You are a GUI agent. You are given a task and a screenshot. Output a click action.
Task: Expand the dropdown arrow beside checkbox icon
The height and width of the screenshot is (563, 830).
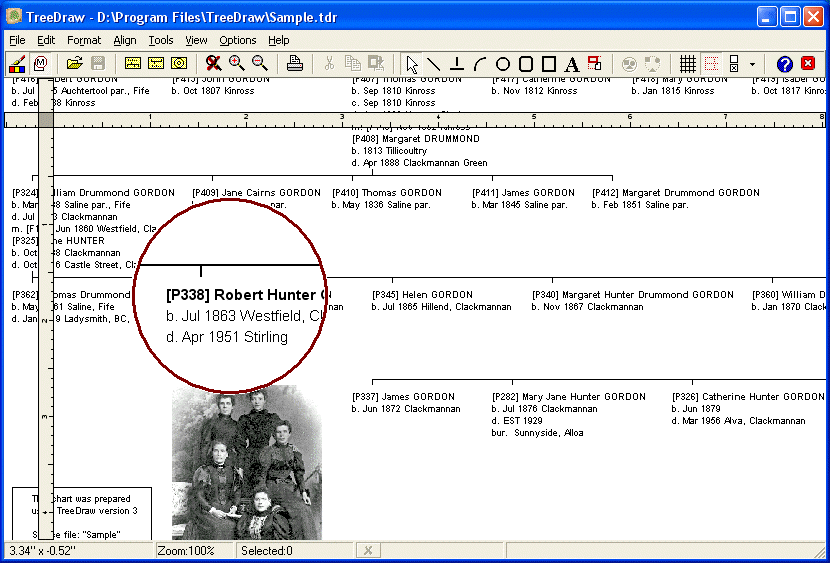click(x=752, y=65)
